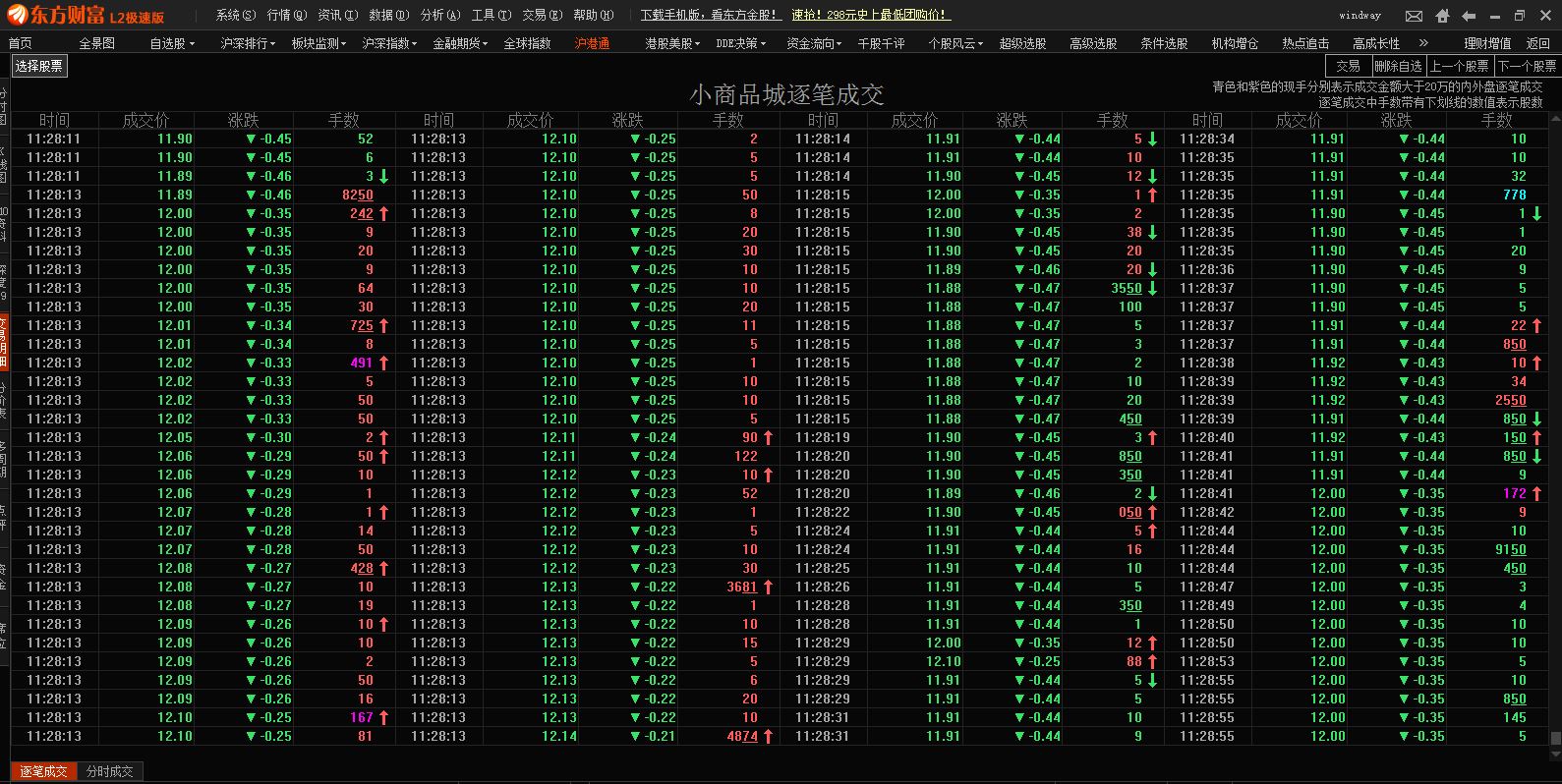
Task: Open the 条件选股 tab
Action: pos(1164,43)
